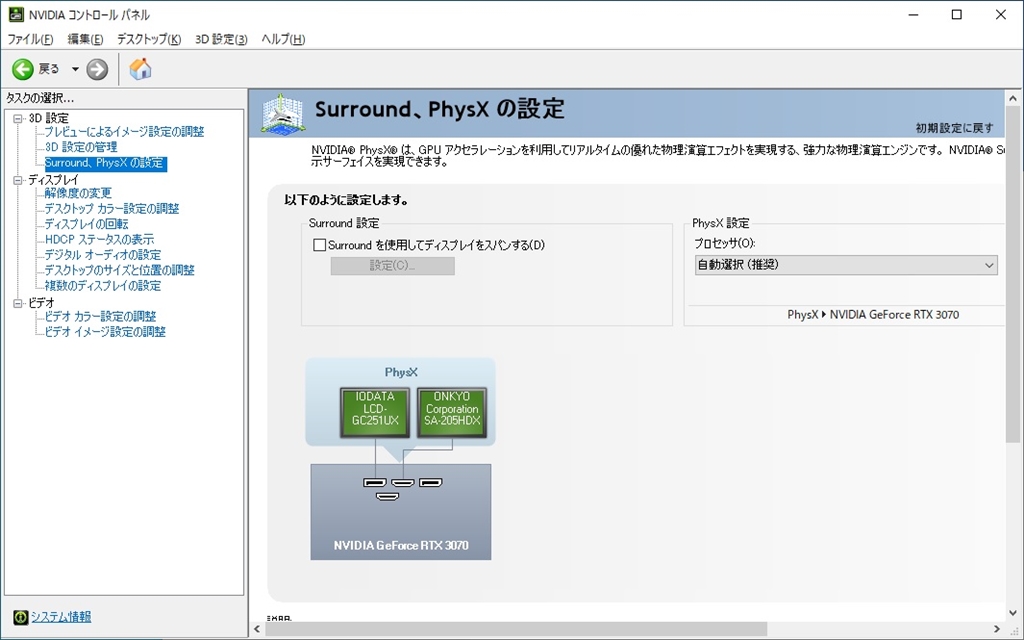Click the タスクの選択... heading
Screen dimensions: 1024x640
pos(40,99)
